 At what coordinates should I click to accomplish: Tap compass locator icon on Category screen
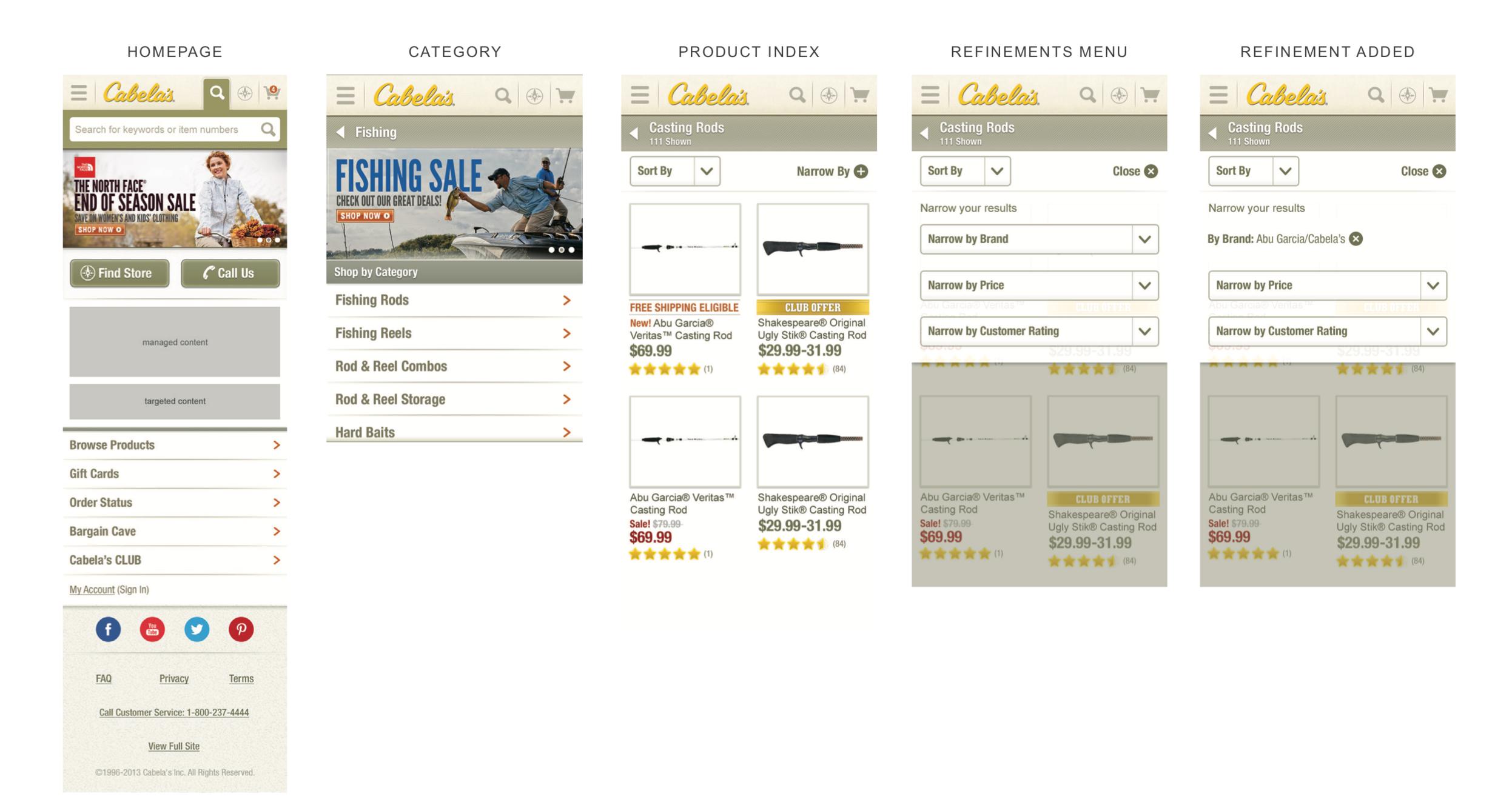click(x=534, y=95)
